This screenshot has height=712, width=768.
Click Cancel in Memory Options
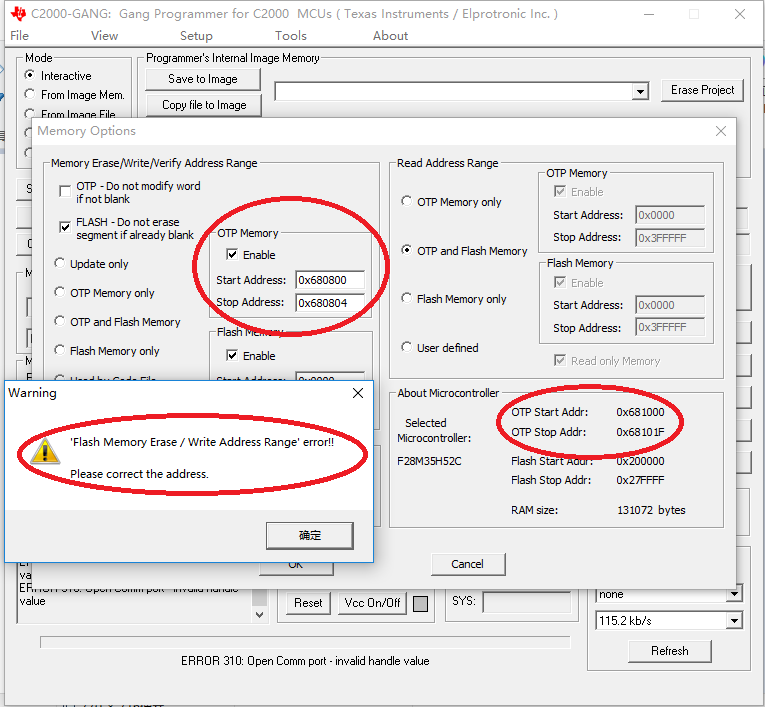coord(468,565)
